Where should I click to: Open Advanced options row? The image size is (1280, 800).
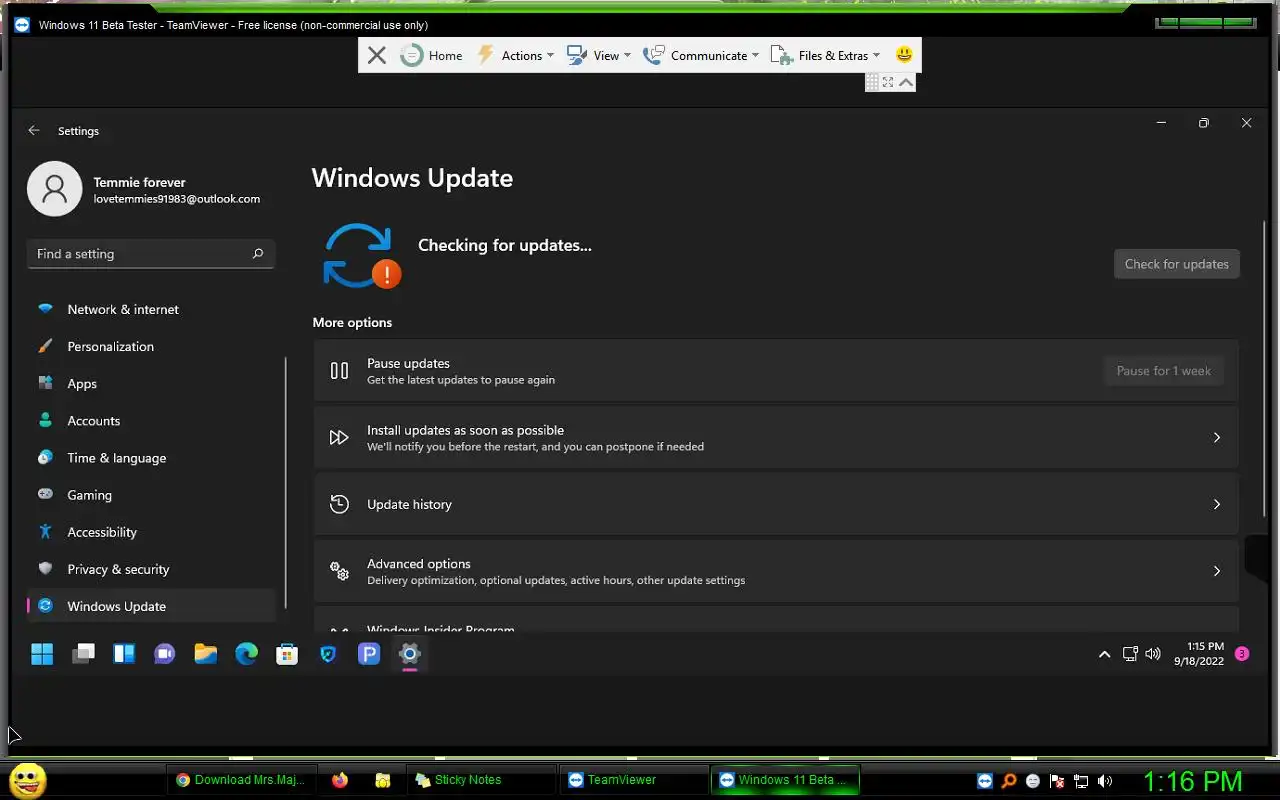point(776,571)
